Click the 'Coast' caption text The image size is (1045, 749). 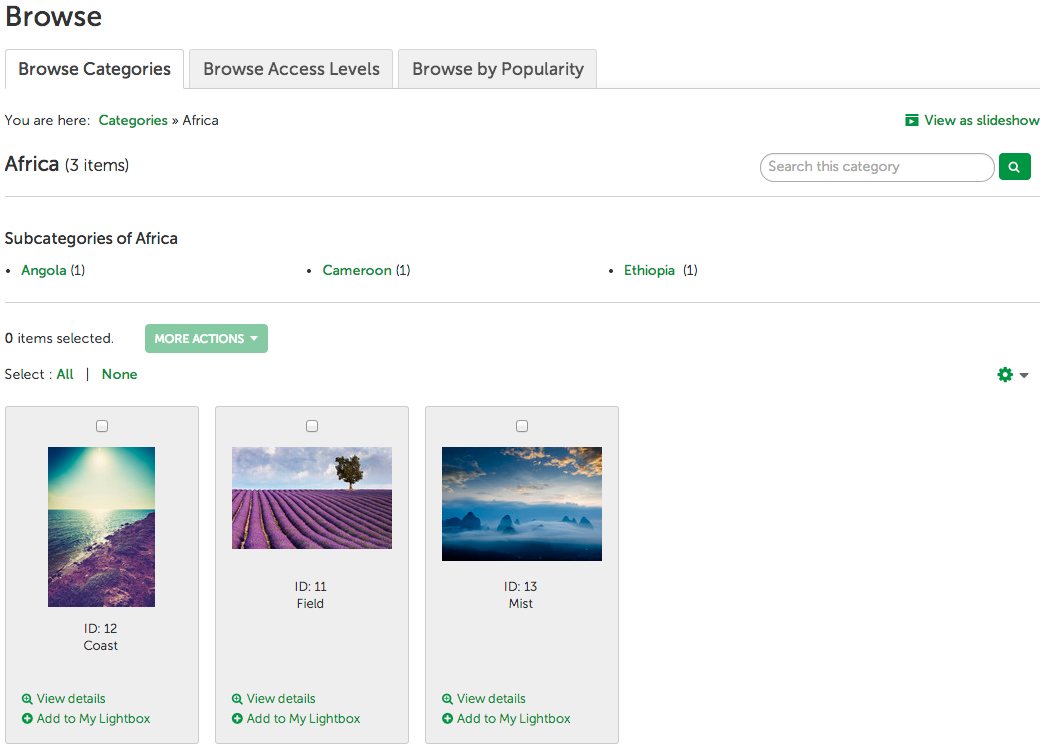pyautogui.click(x=101, y=646)
